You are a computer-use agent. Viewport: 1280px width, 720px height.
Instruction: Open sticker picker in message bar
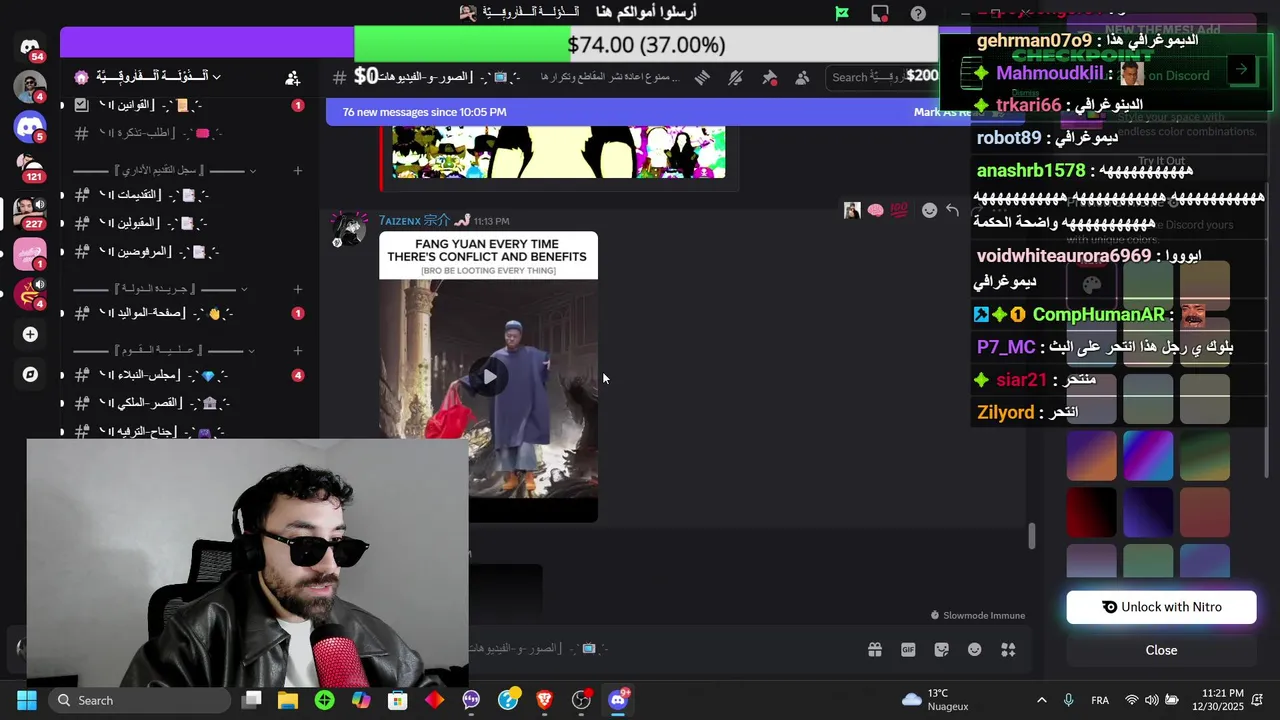942,650
